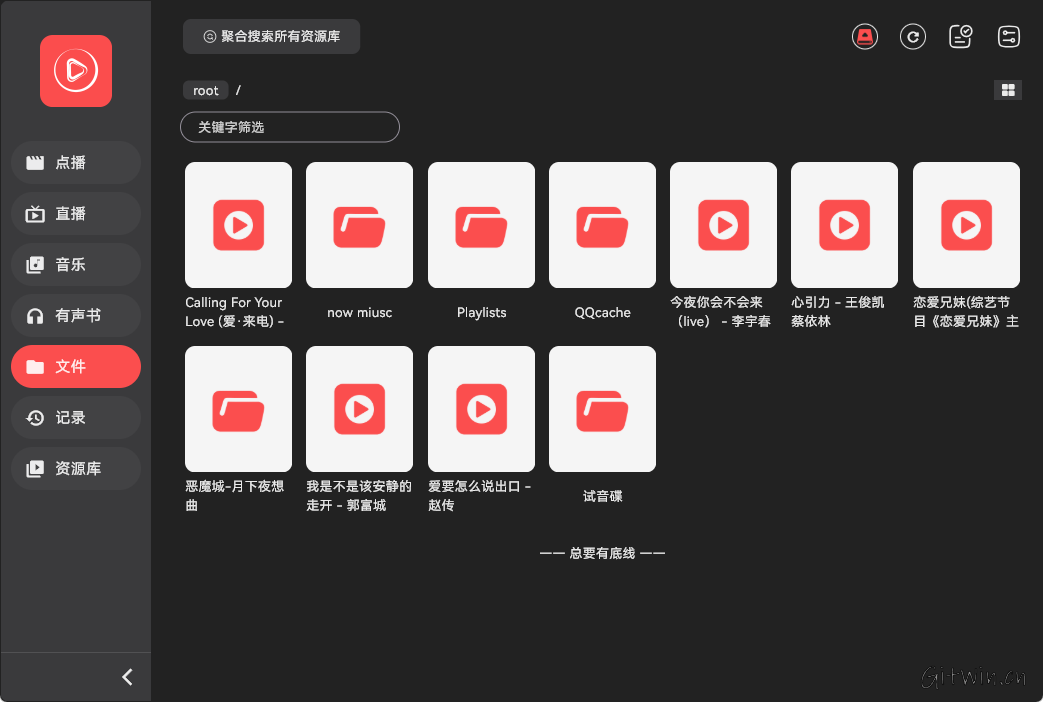Click the 关键字筛选 keyword filter field
Image resolution: width=1043 pixels, height=702 pixels.
[289, 127]
